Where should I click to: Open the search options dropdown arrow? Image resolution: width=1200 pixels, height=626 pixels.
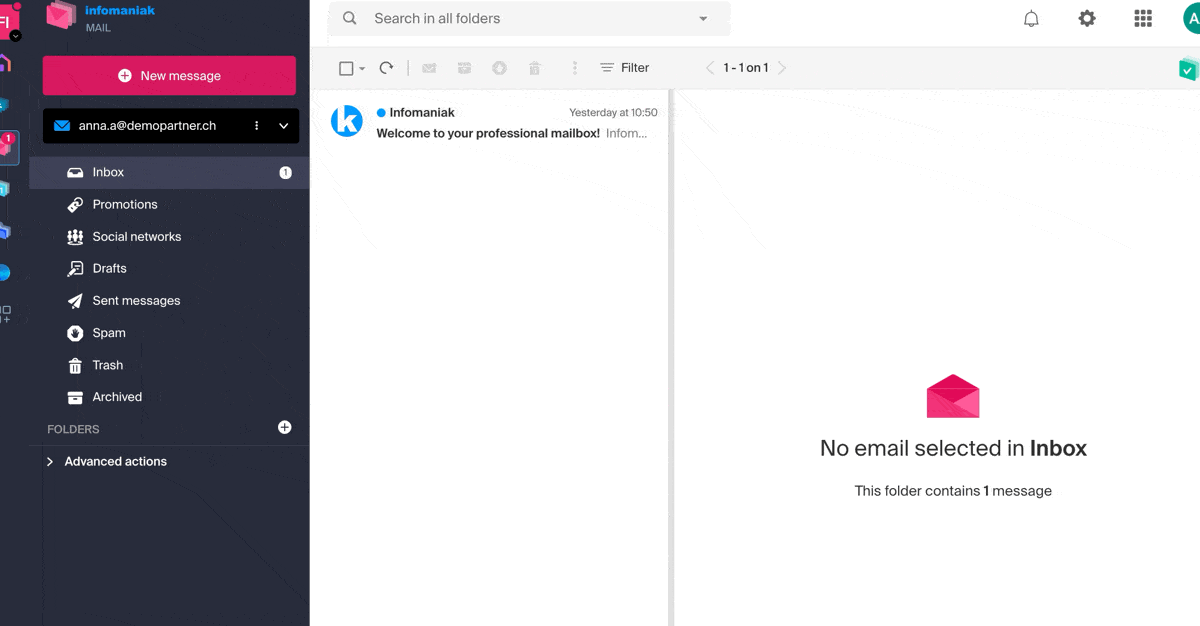coord(703,18)
